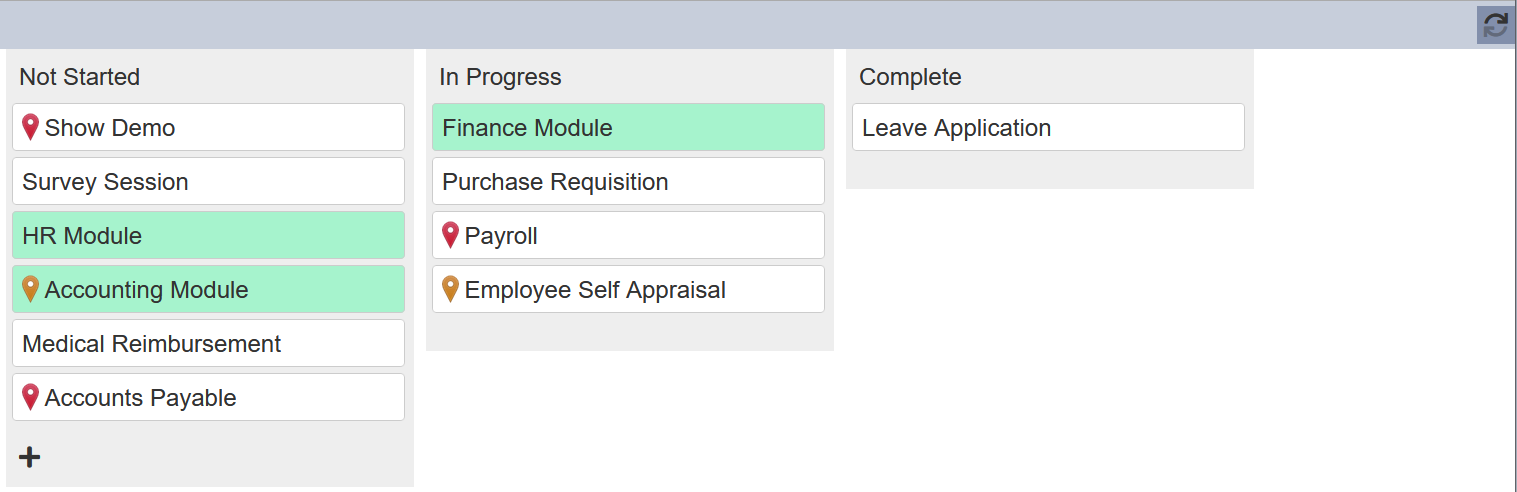This screenshot has width=1517, height=492.
Task: Open the Payroll card title
Action: tap(501, 236)
